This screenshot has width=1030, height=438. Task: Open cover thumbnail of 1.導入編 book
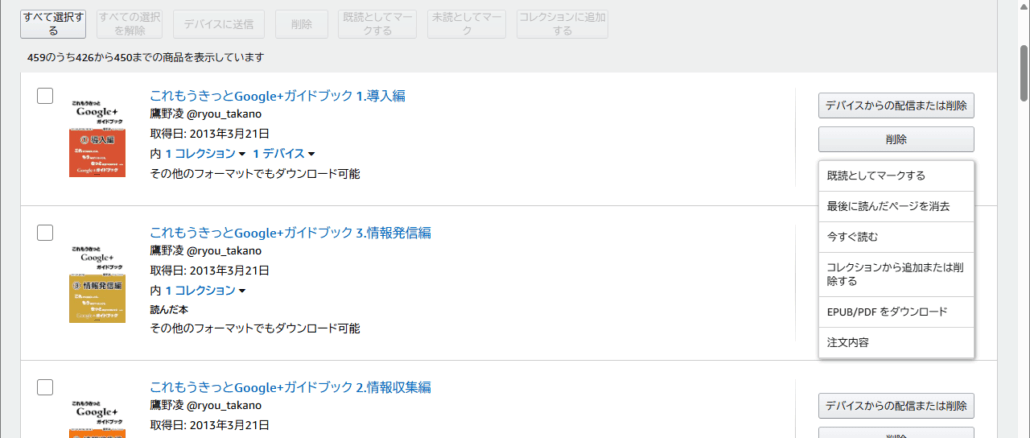click(x=97, y=138)
